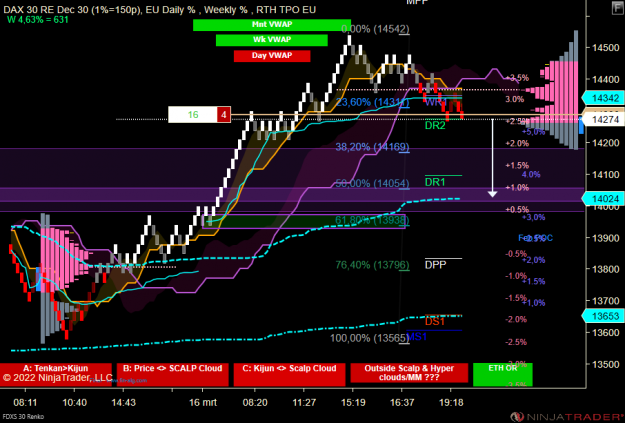Click the DPP pivot level label
This screenshot has height=423, width=625.
click(436, 265)
